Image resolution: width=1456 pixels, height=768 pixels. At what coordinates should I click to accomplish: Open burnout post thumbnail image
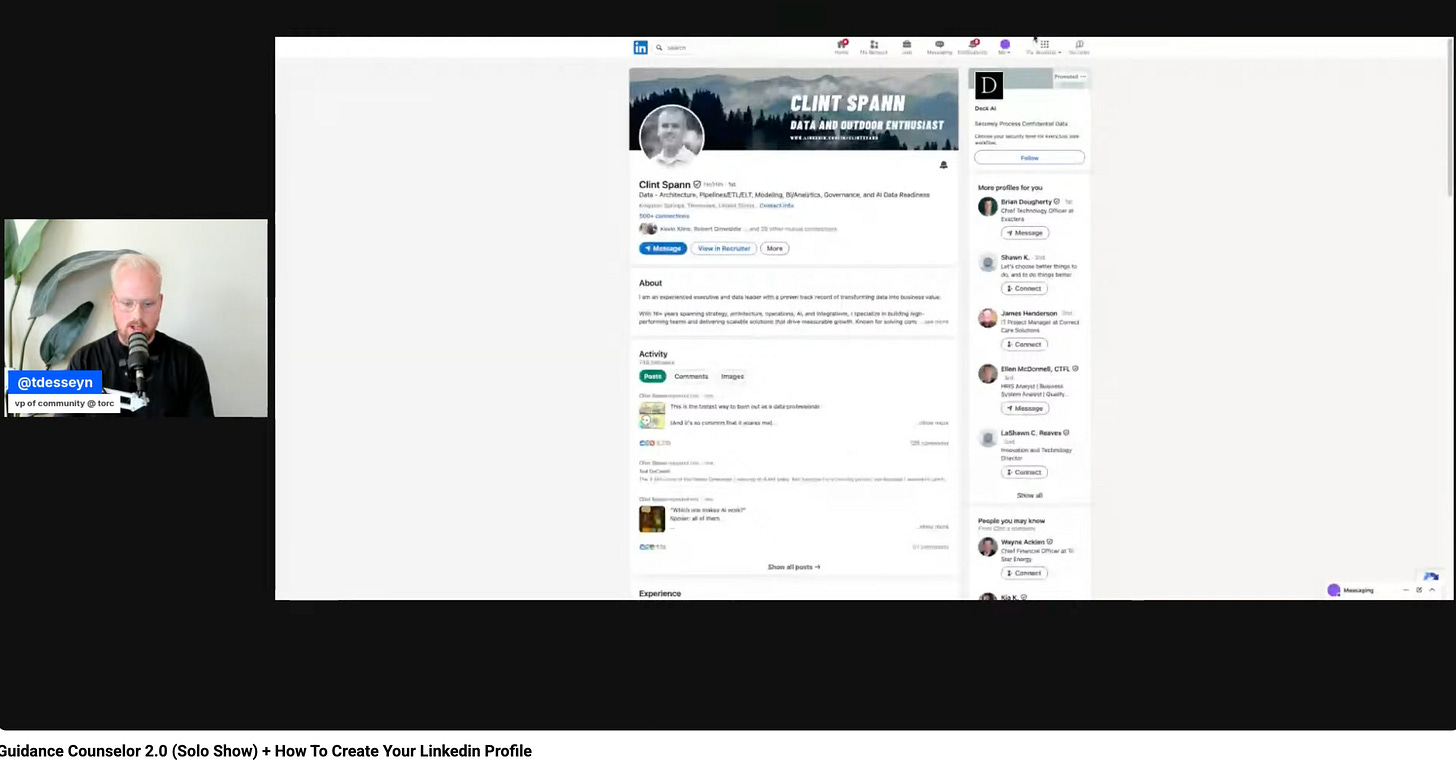click(652, 416)
